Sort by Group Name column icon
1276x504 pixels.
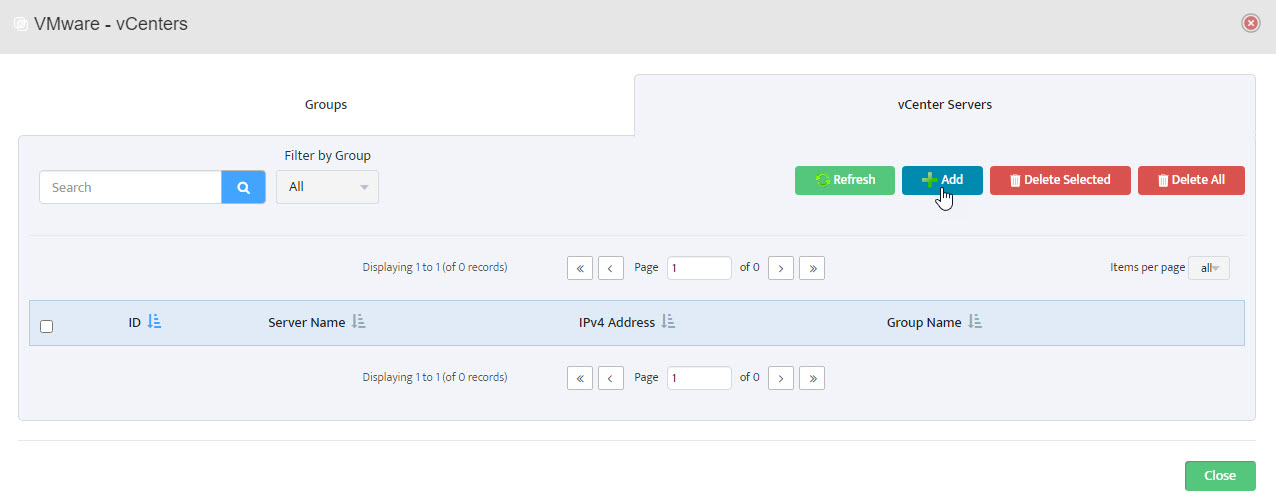pyautogui.click(x=975, y=322)
